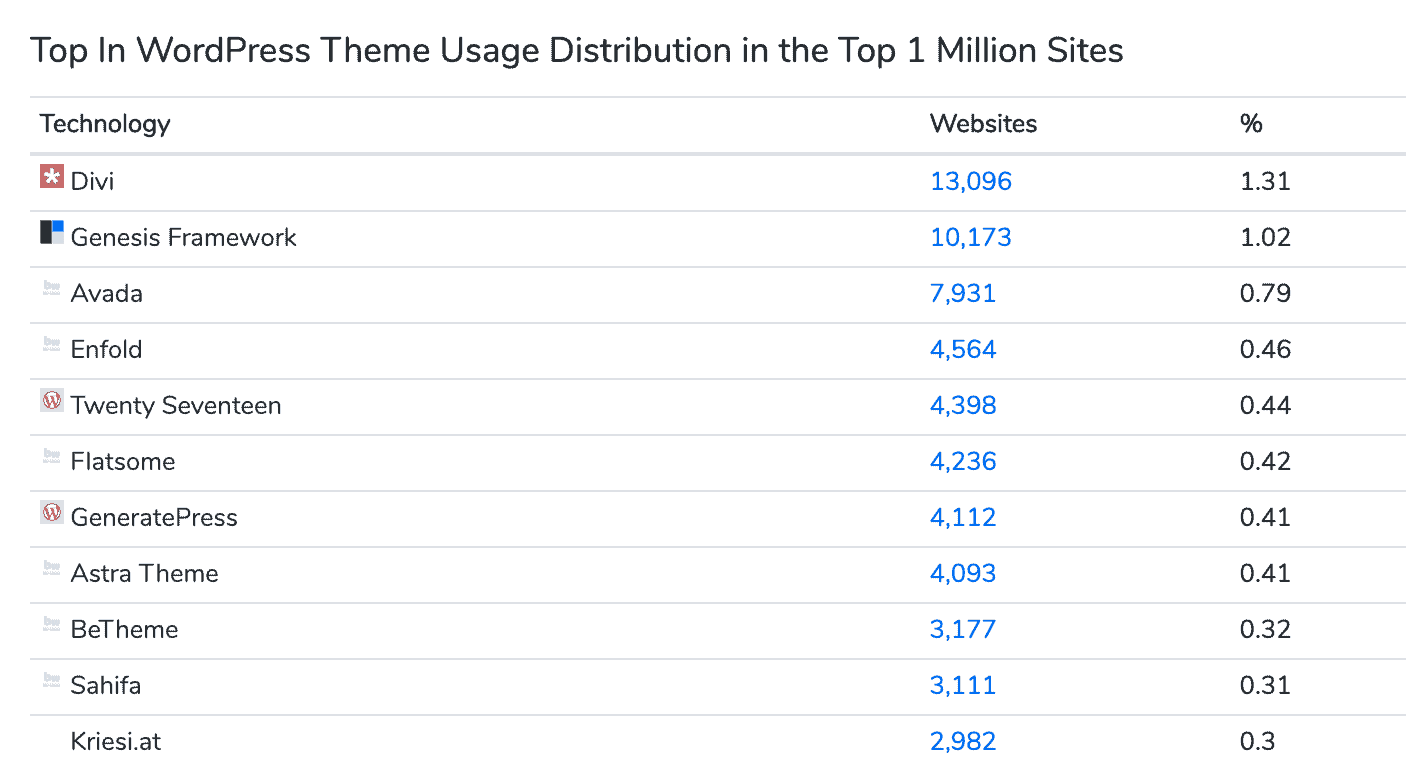1424x764 pixels.
Task: Click the 0.3 percentage value
Action: click(x=1258, y=741)
